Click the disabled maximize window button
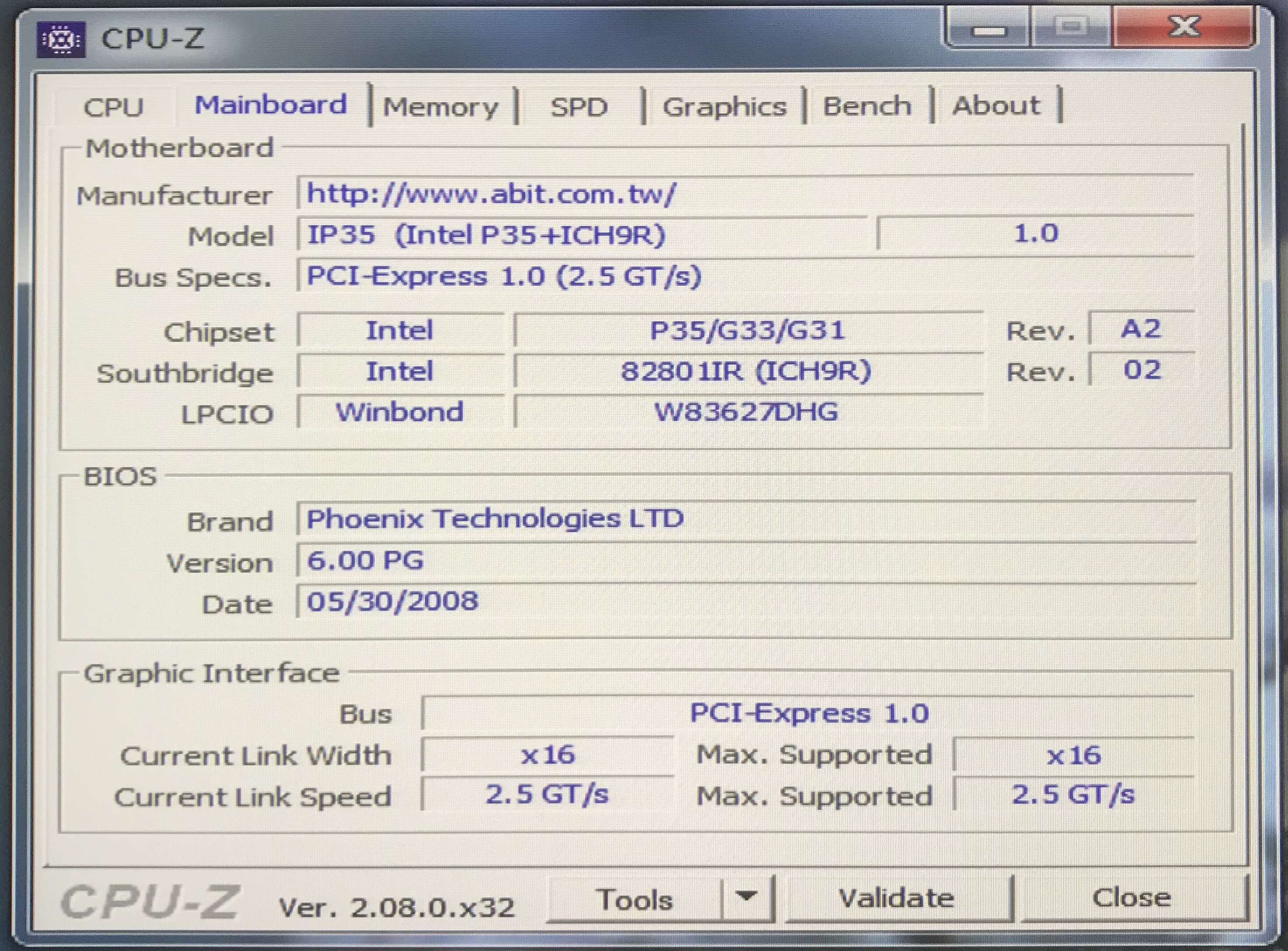 1071,28
